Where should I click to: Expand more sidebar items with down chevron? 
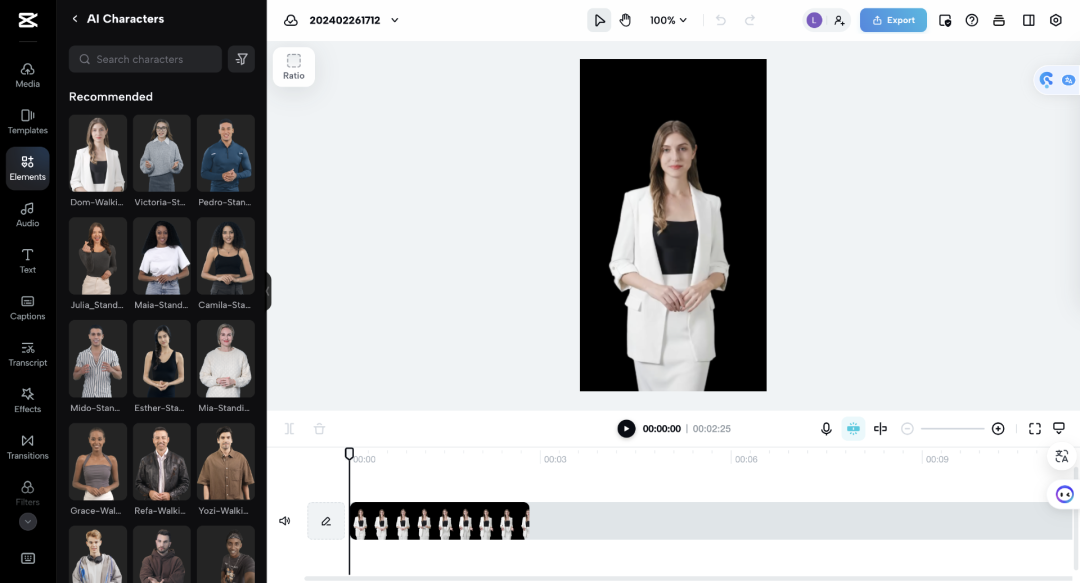[28, 521]
